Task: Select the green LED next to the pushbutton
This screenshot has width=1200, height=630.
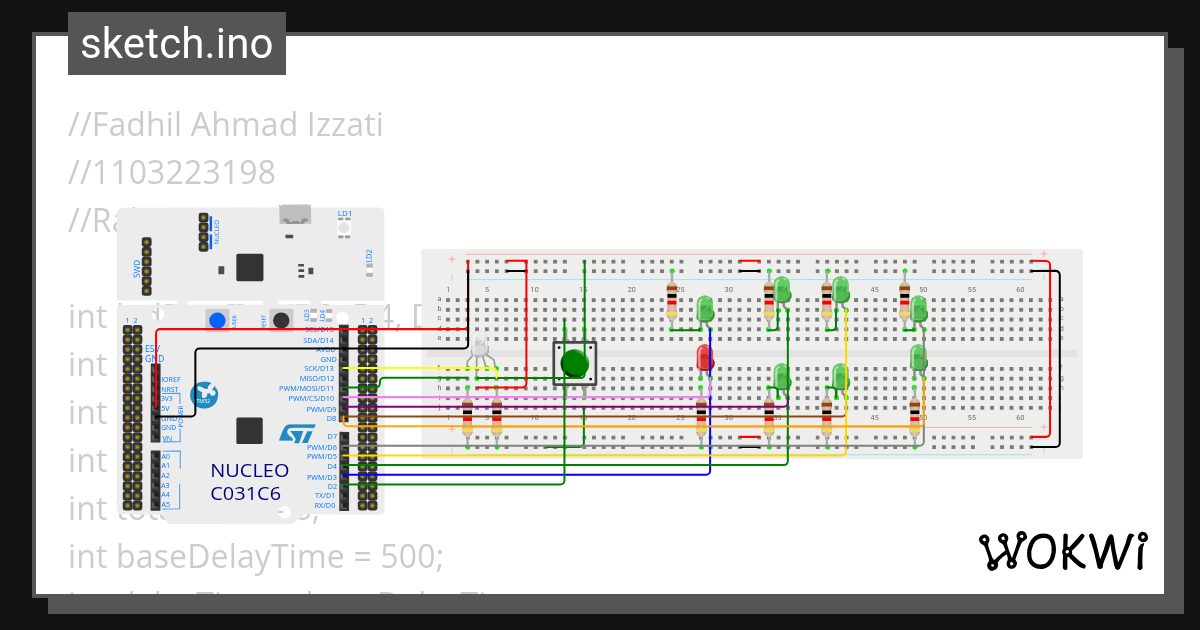Action: (705, 308)
